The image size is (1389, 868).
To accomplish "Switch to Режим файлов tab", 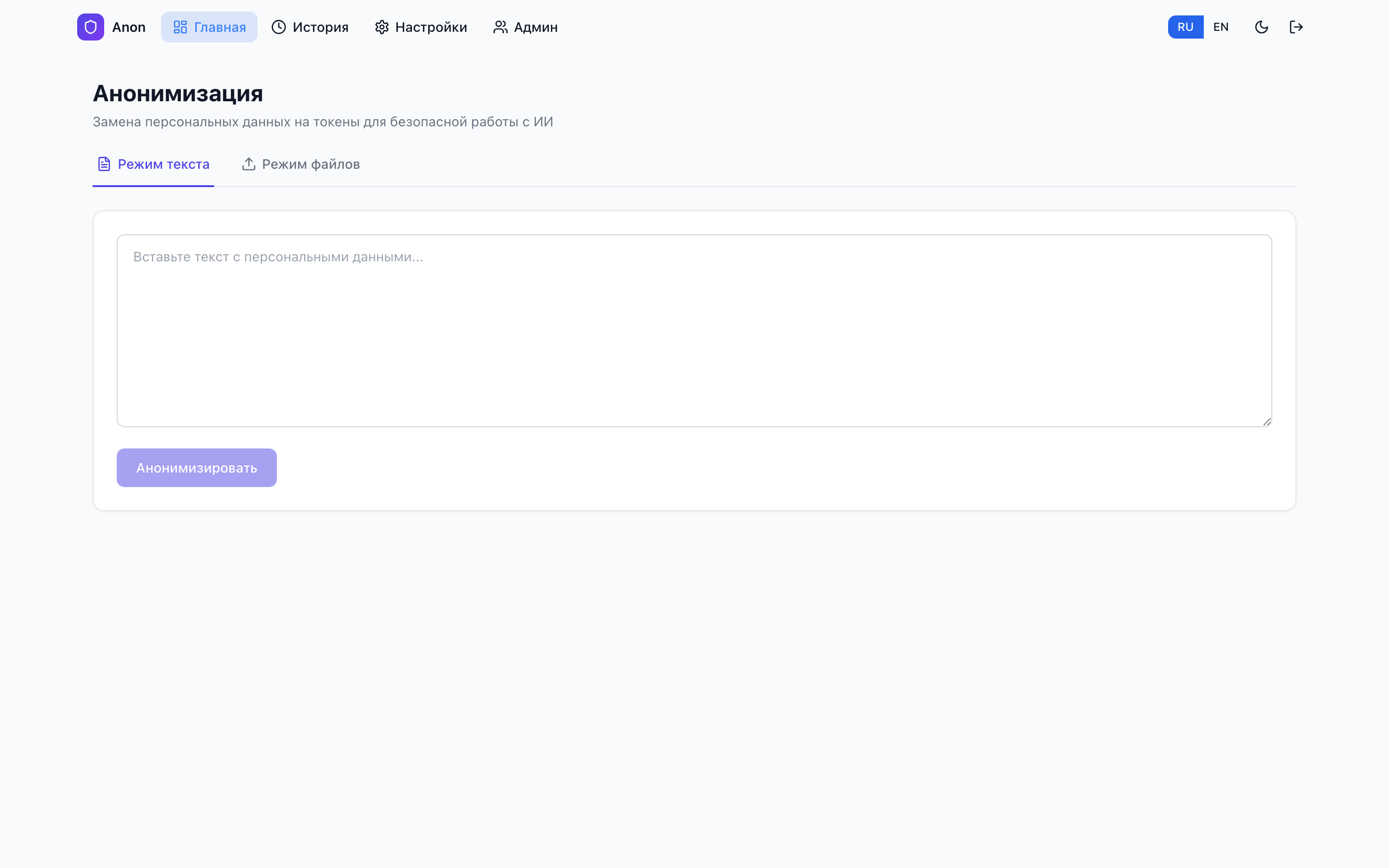I will 301,164.
